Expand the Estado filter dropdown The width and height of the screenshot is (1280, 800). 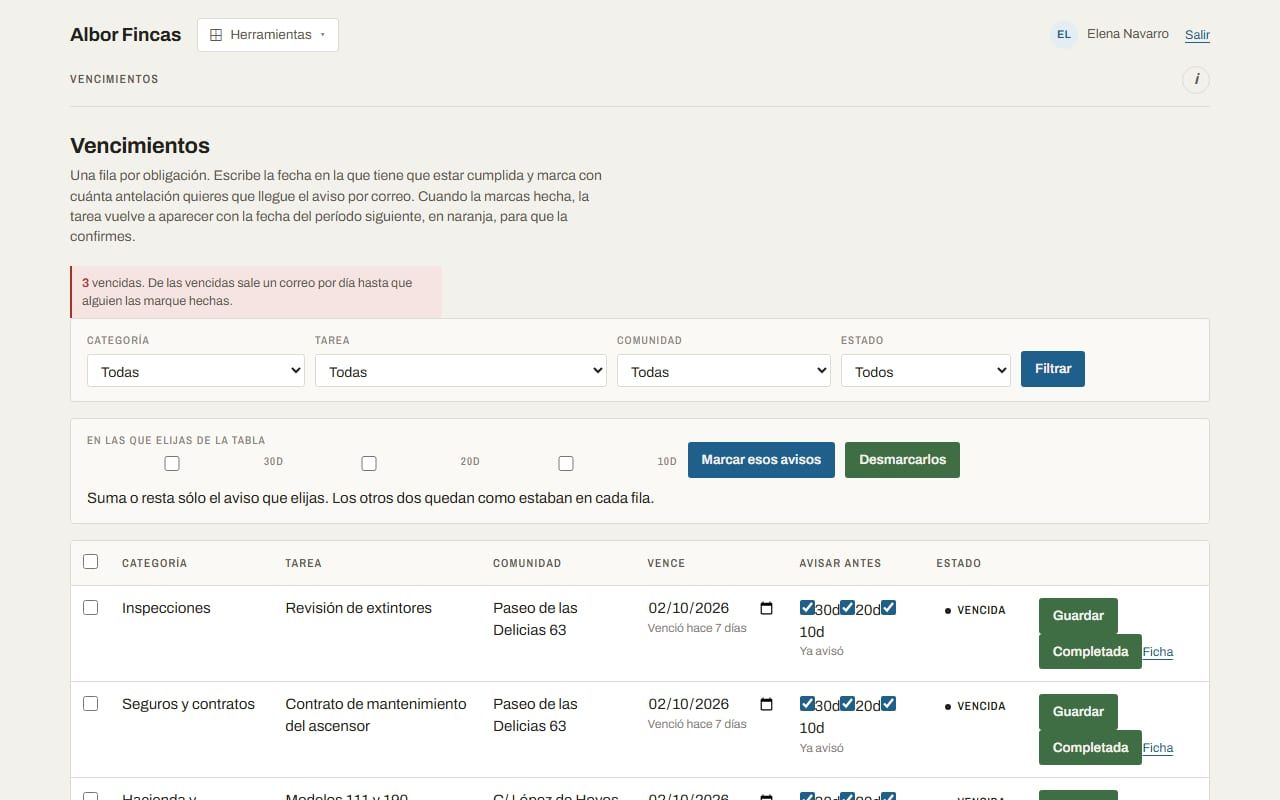pos(926,371)
